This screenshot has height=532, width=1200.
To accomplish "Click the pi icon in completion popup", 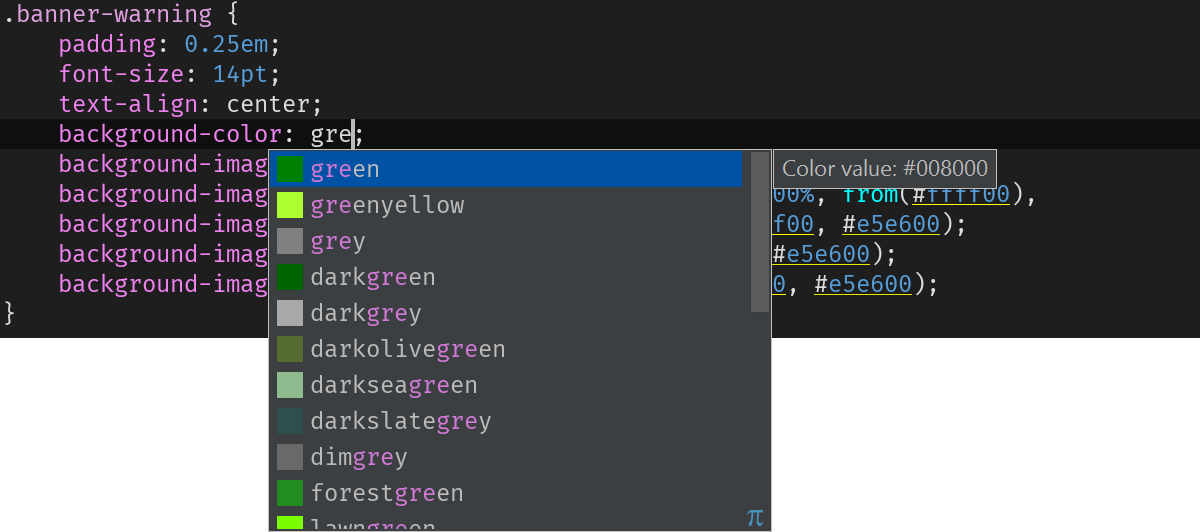I will pyautogui.click(x=755, y=517).
